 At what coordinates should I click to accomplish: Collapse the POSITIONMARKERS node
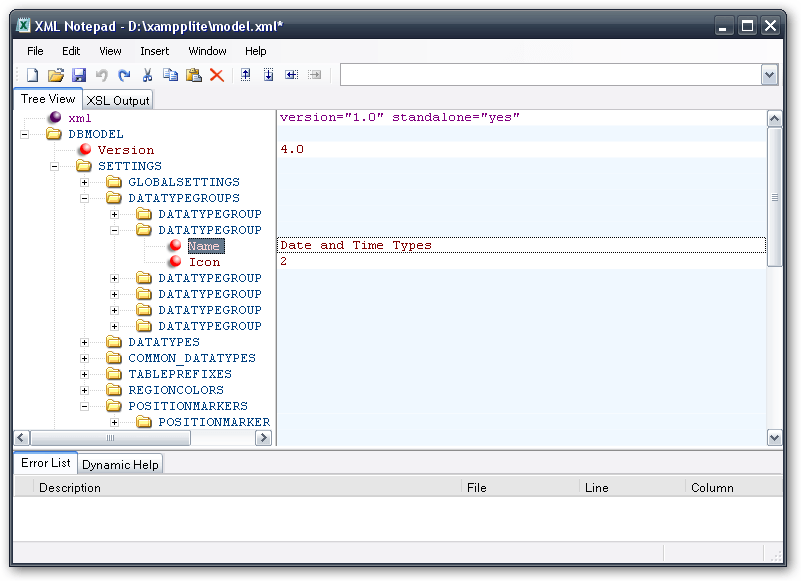[85, 406]
